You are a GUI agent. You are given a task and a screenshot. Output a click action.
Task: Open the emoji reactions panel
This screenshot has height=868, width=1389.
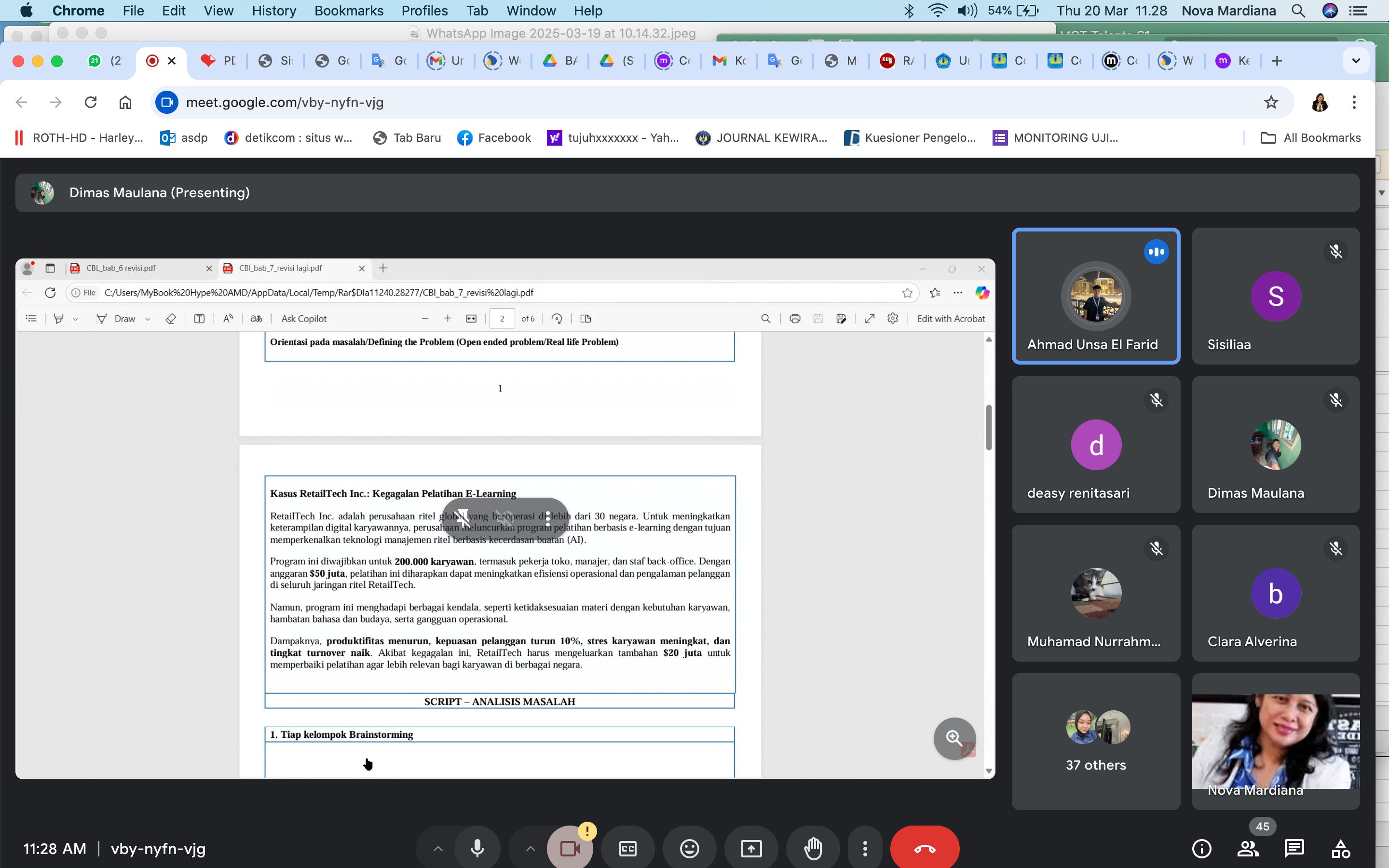pos(689,849)
